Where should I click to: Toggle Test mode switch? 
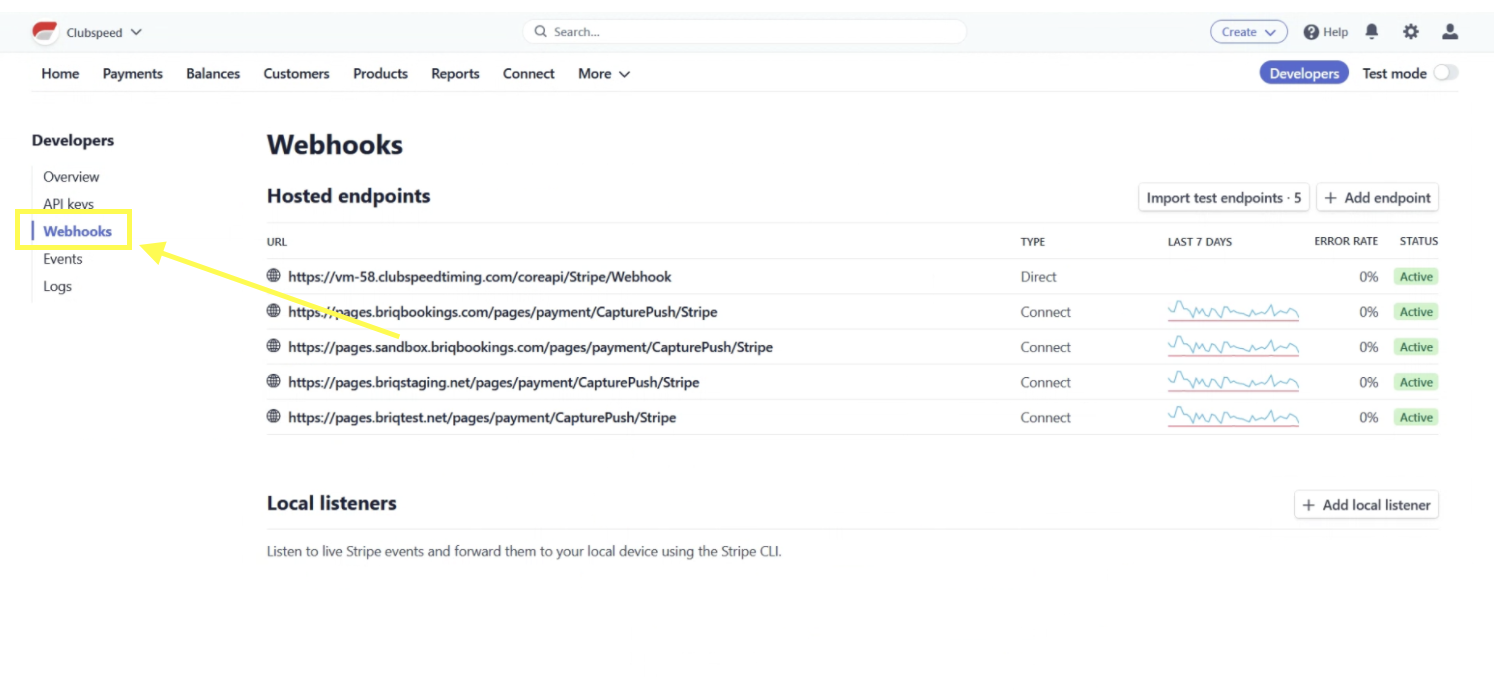click(x=1445, y=73)
